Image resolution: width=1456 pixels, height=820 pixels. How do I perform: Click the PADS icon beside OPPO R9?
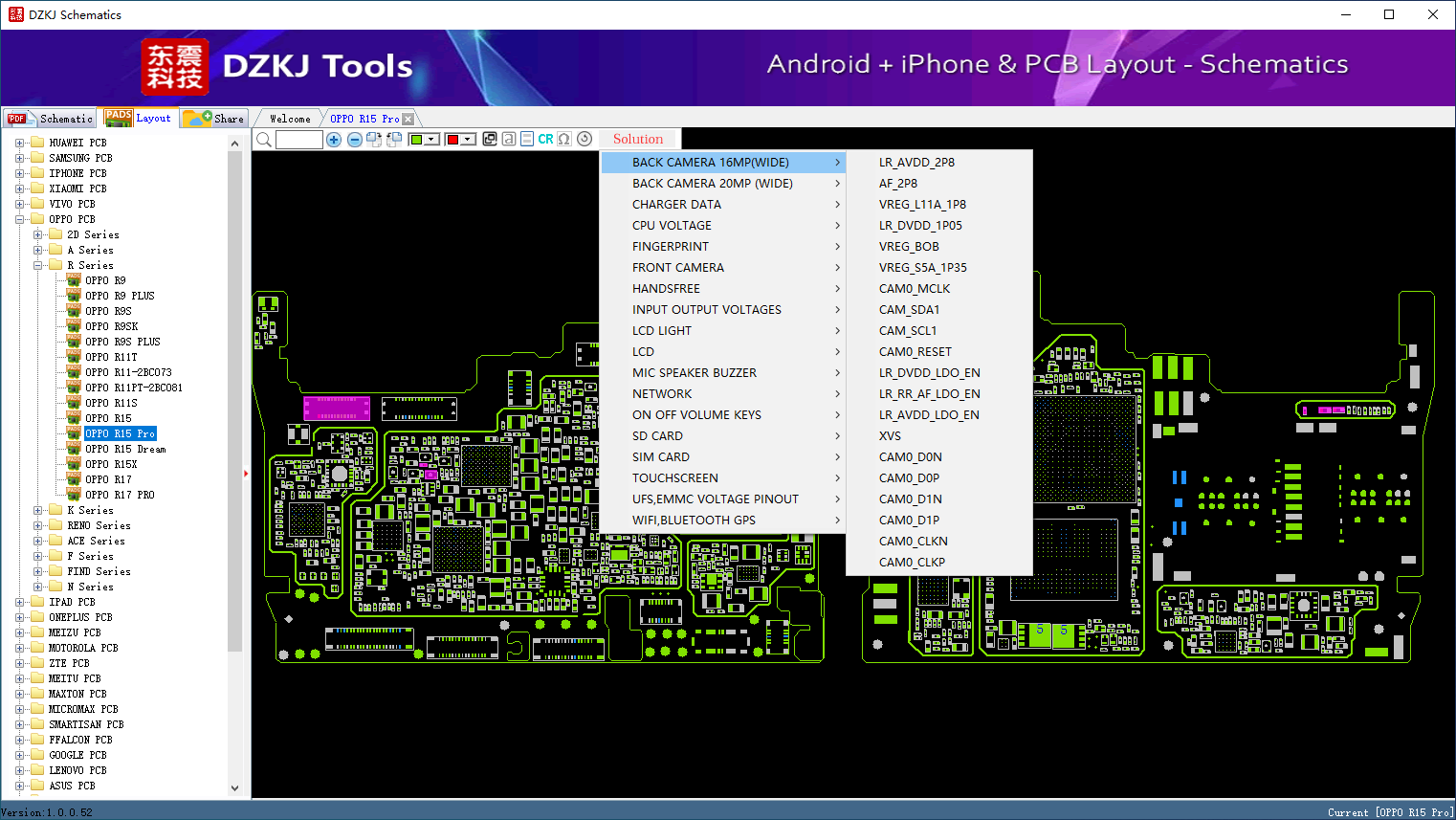[74, 280]
